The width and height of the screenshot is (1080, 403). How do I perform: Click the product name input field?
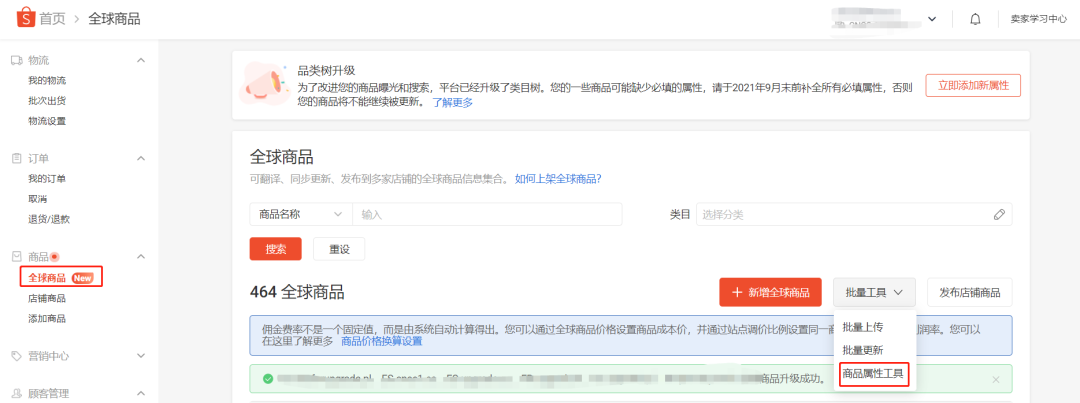click(487, 214)
